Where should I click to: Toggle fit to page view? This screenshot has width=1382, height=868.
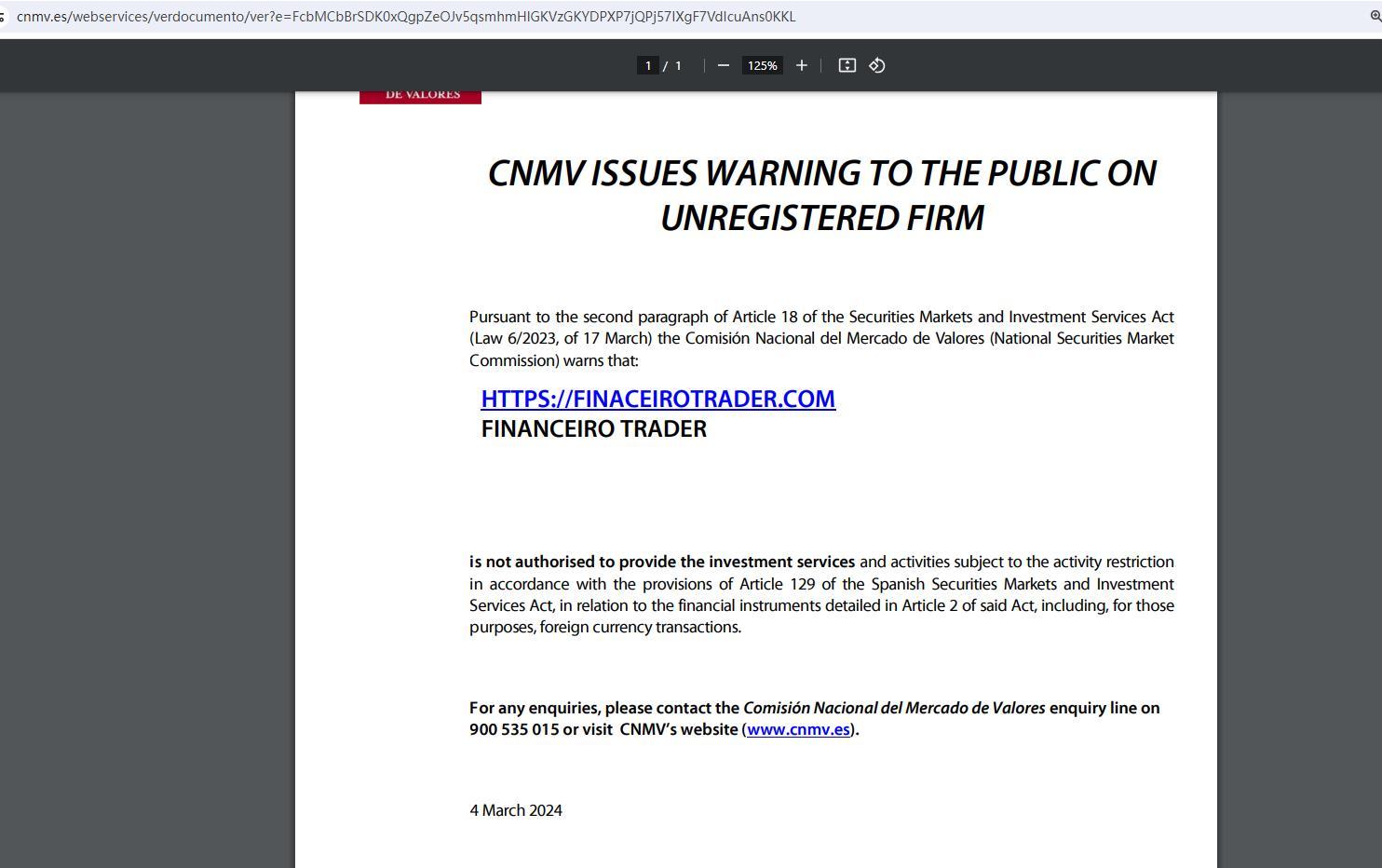click(x=847, y=65)
